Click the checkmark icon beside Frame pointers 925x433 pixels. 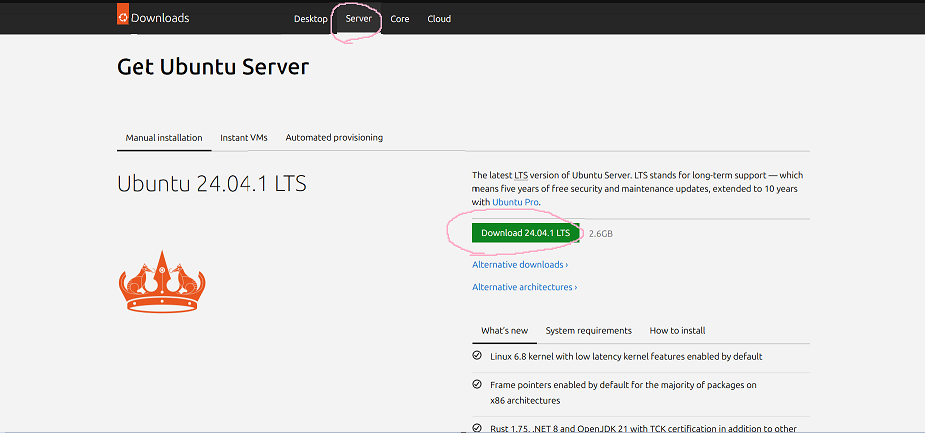pos(477,384)
